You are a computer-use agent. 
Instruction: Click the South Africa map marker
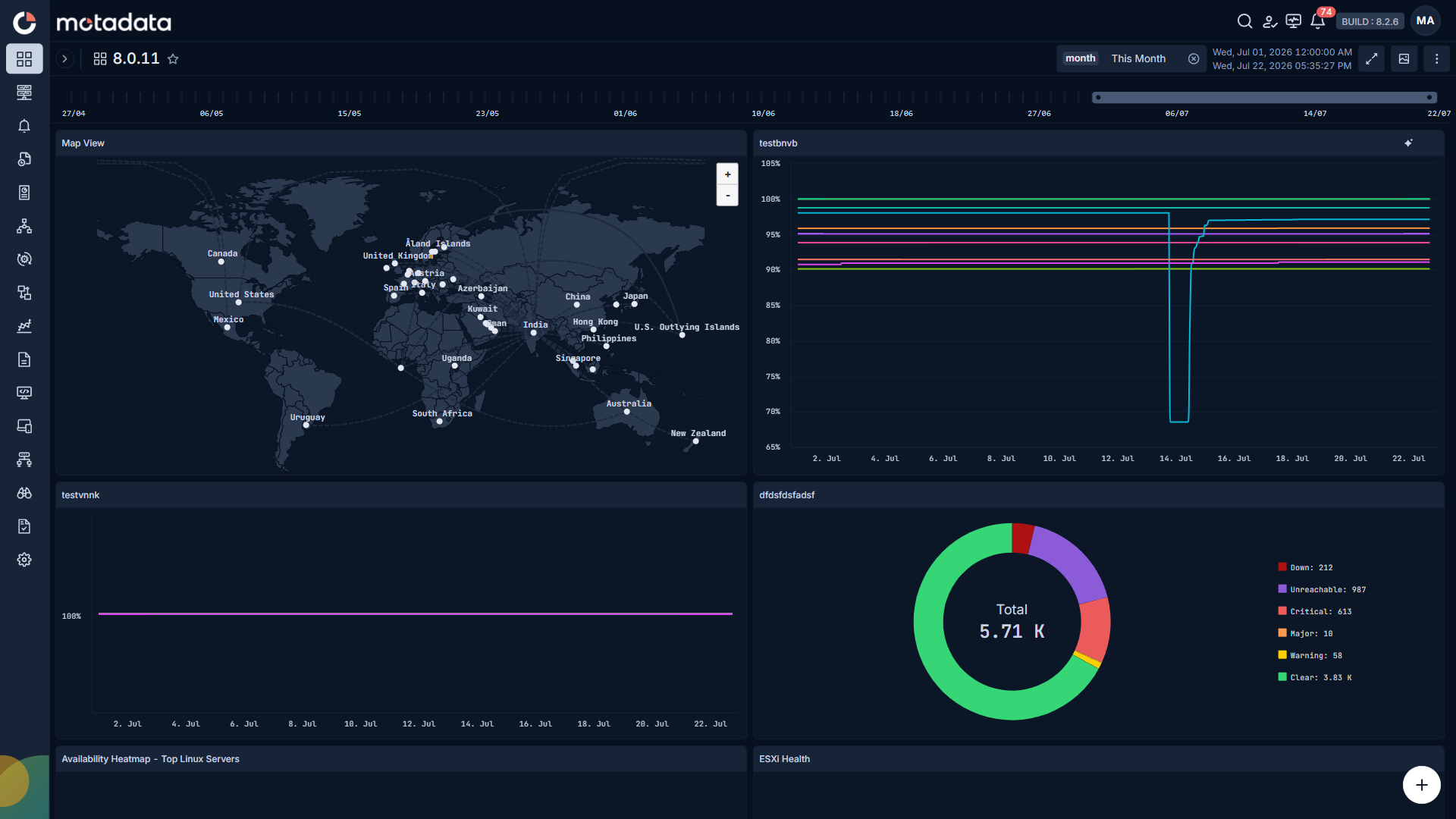[x=440, y=422]
